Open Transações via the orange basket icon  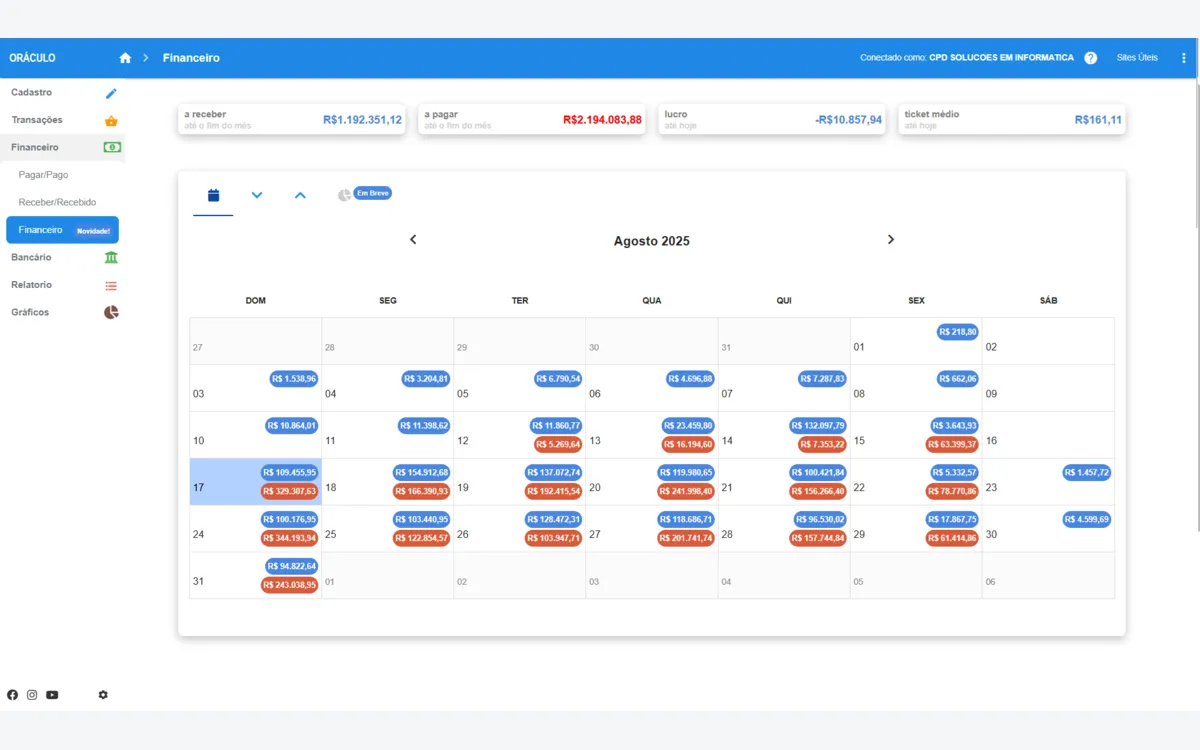111,119
